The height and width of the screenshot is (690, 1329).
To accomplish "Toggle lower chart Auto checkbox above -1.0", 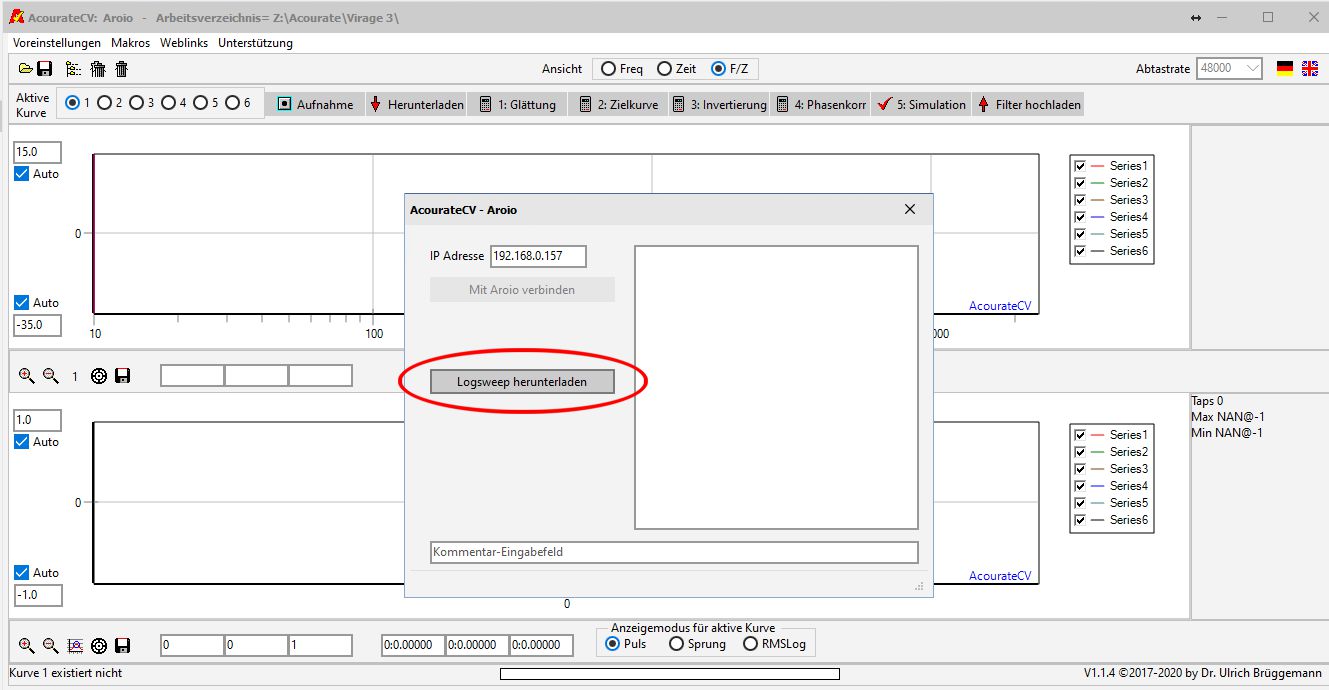I will coord(22,573).
